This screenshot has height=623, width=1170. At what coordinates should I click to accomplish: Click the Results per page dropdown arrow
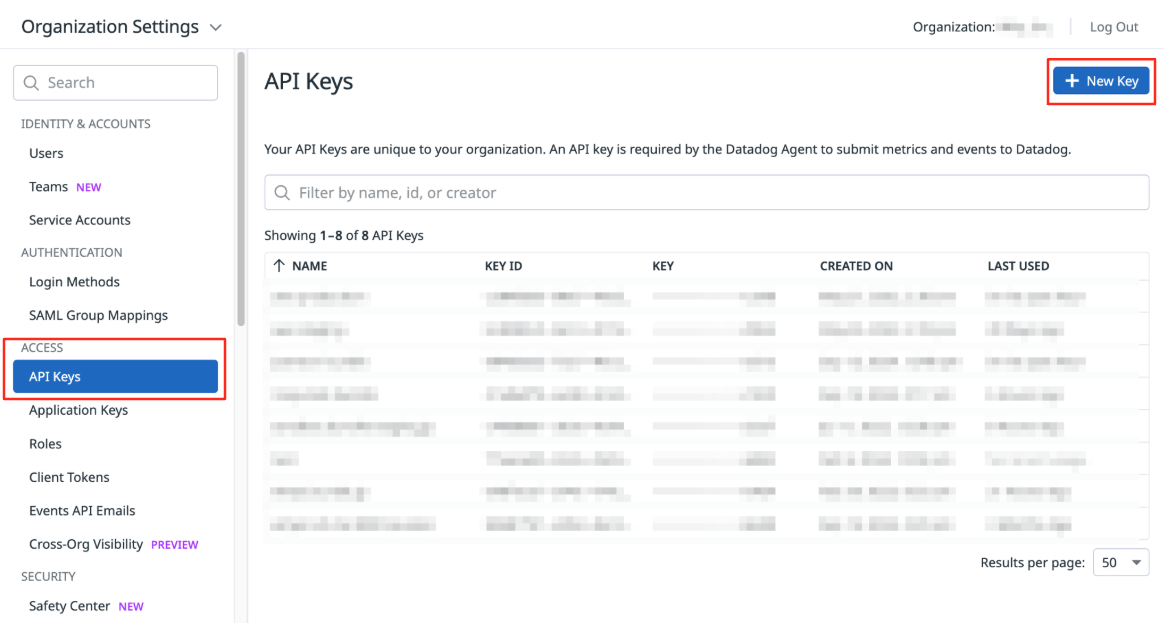1136,563
